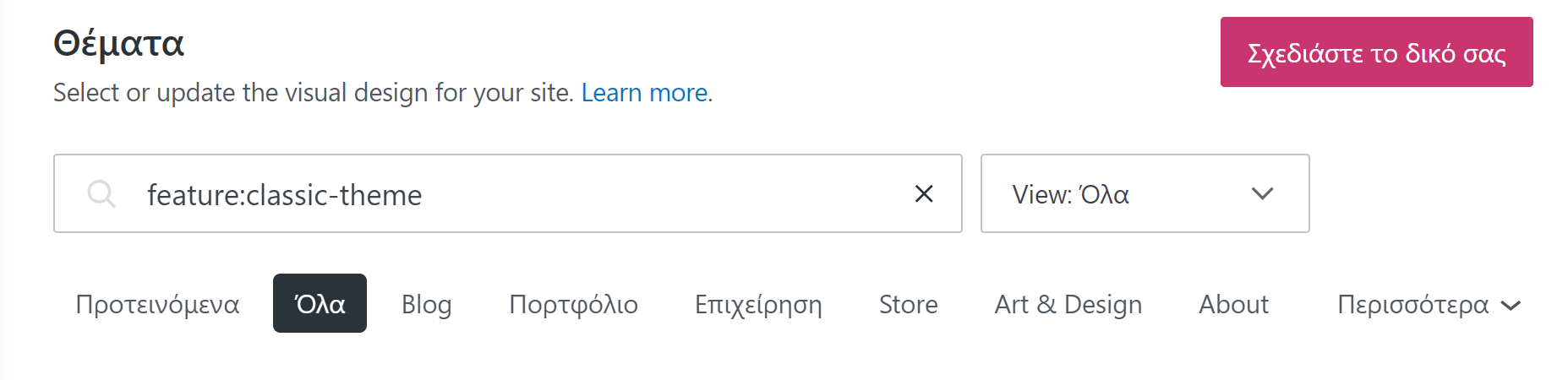
Task: Expand the Περισσότερα categories menu
Action: click(1413, 304)
